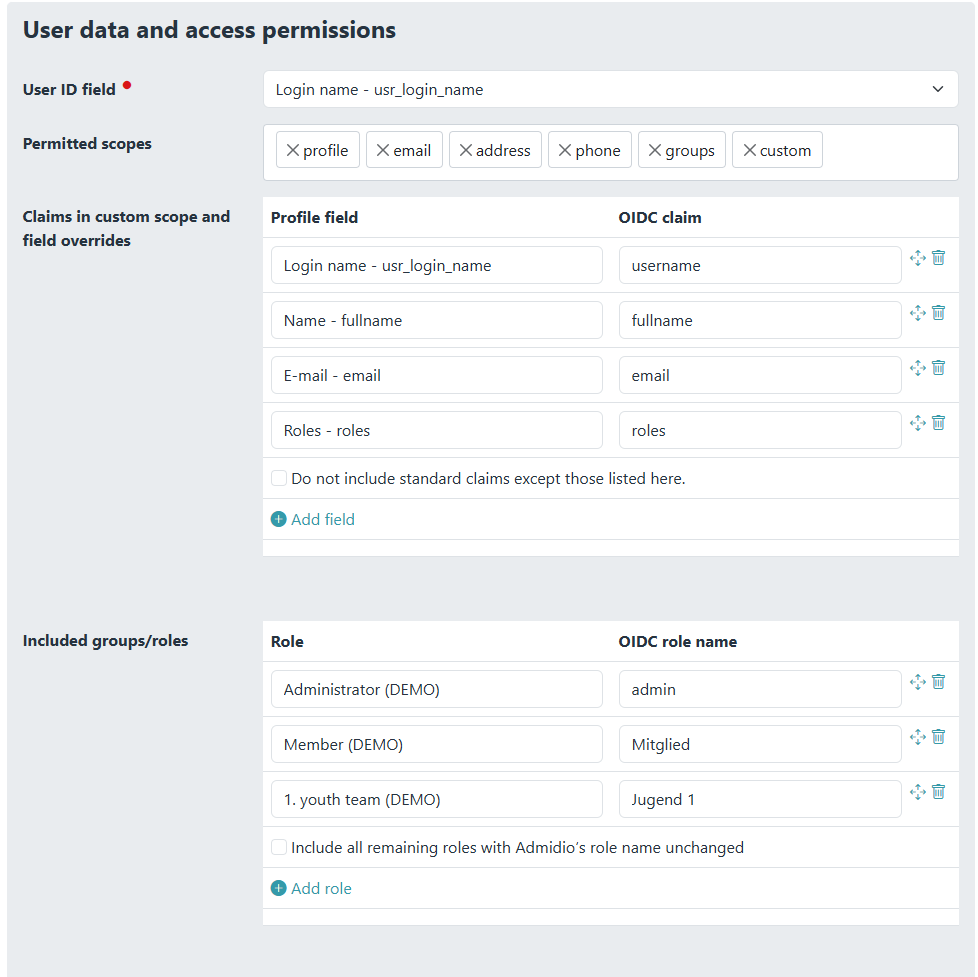Open the 'Name - fullname' profile field selector
Viewport: 978px width, 977px height.
click(x=437, y=320)
